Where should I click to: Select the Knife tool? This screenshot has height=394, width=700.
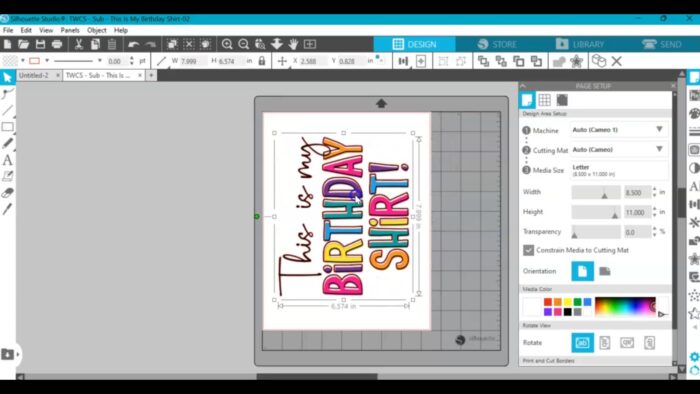tap(7, 209)
